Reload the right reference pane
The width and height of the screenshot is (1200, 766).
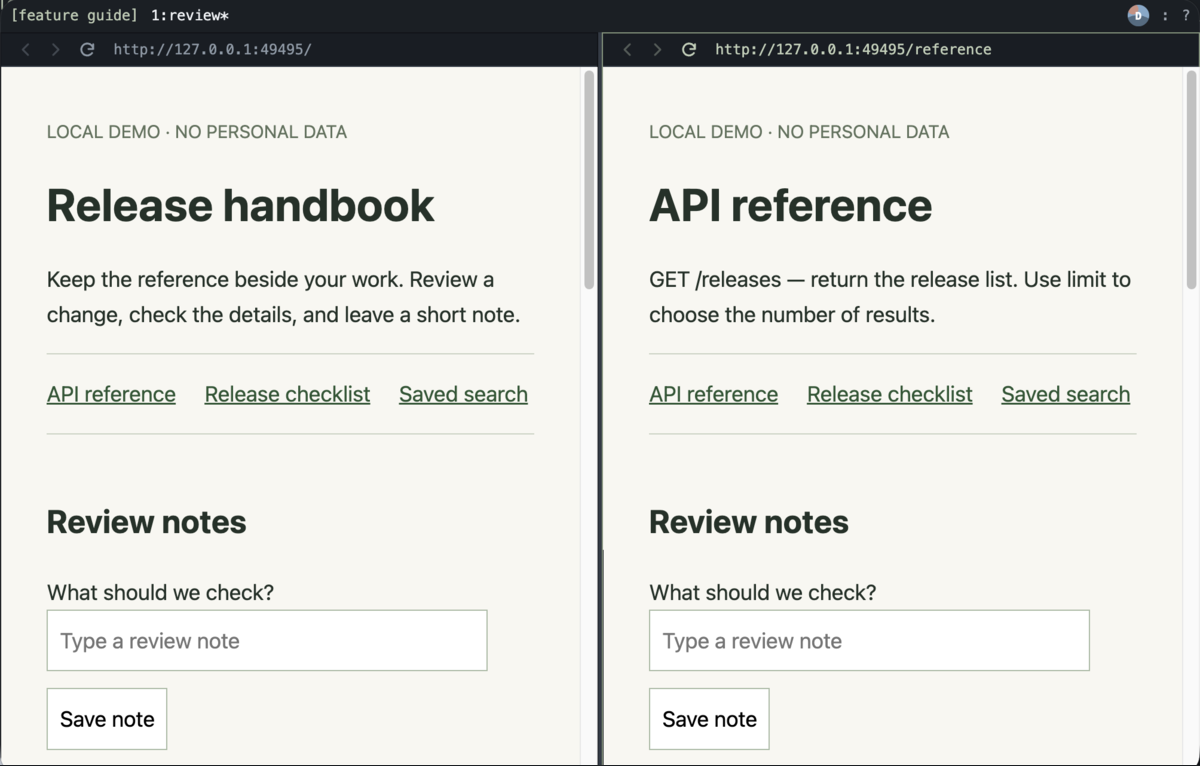(x=689, y=49)
